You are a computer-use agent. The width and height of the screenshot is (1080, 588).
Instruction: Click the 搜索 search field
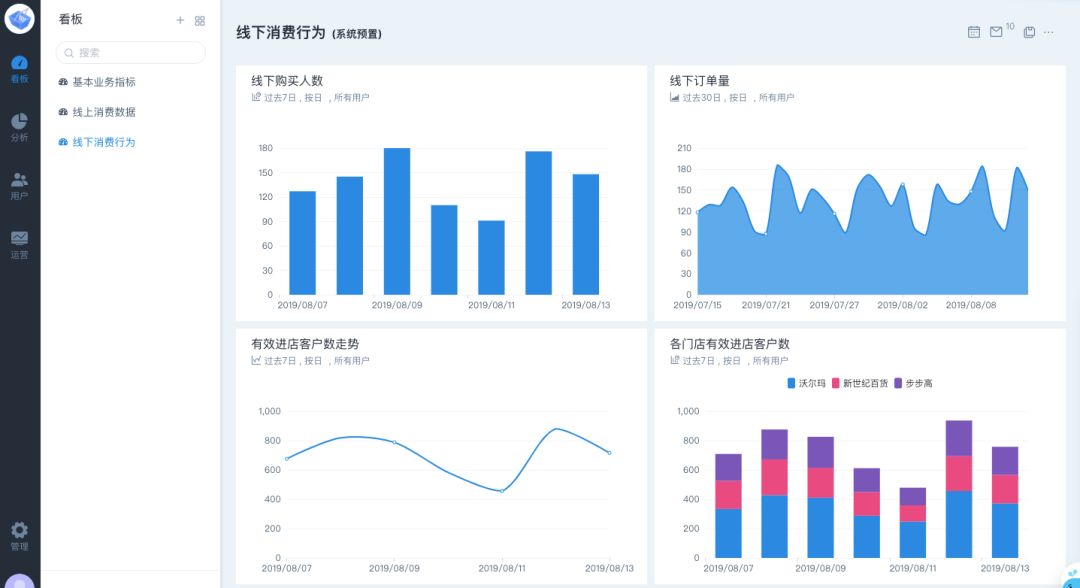pos(130,52)
